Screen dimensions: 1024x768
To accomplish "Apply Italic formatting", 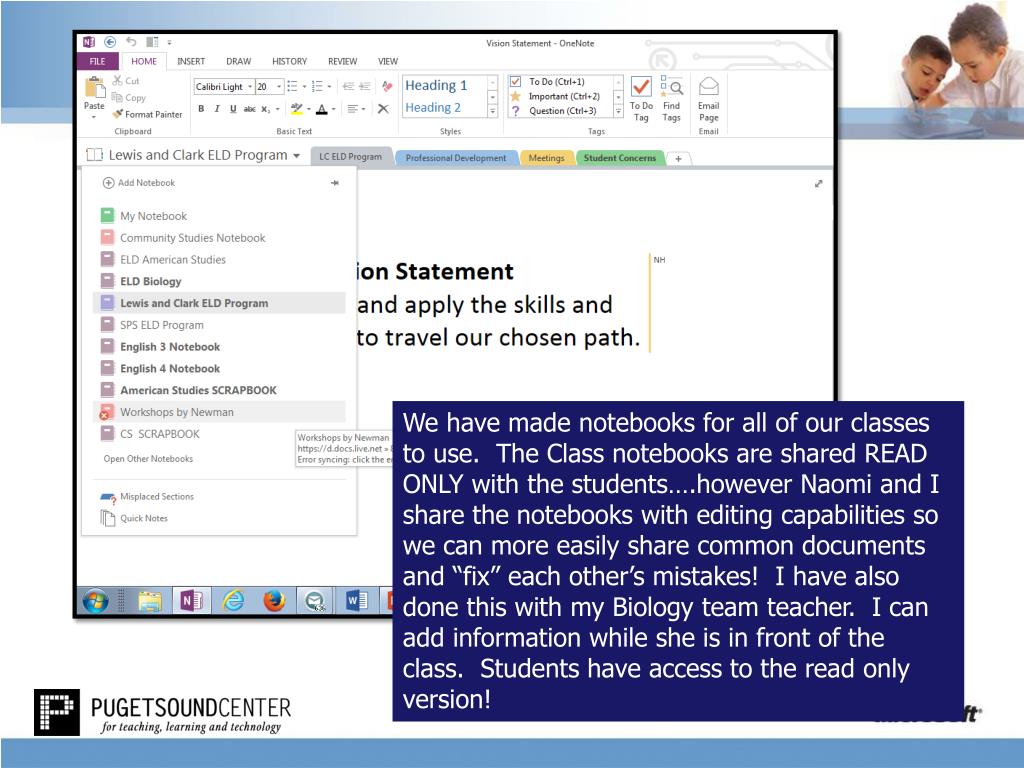I will click(x=217, y=109).
